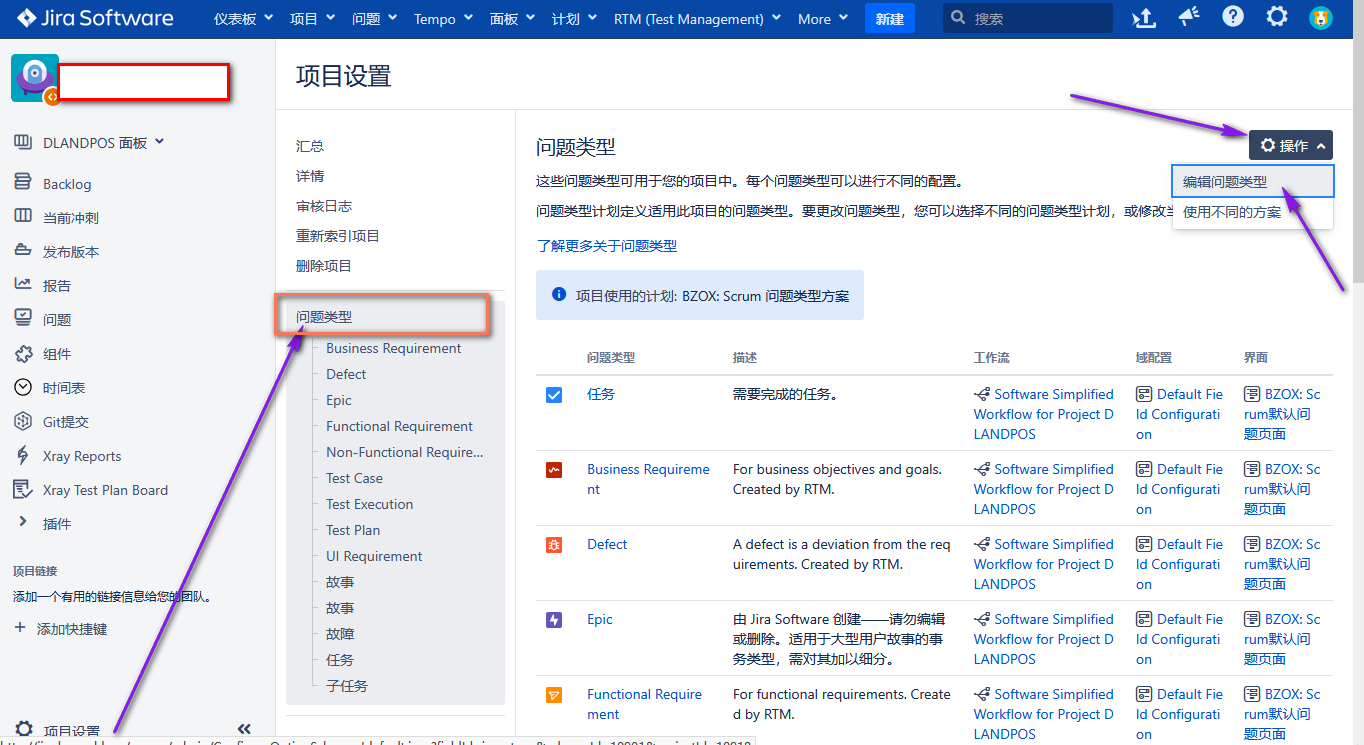Click the 搜索 search field
This screenshot has width=1364, height=745.
[1028, 18]
